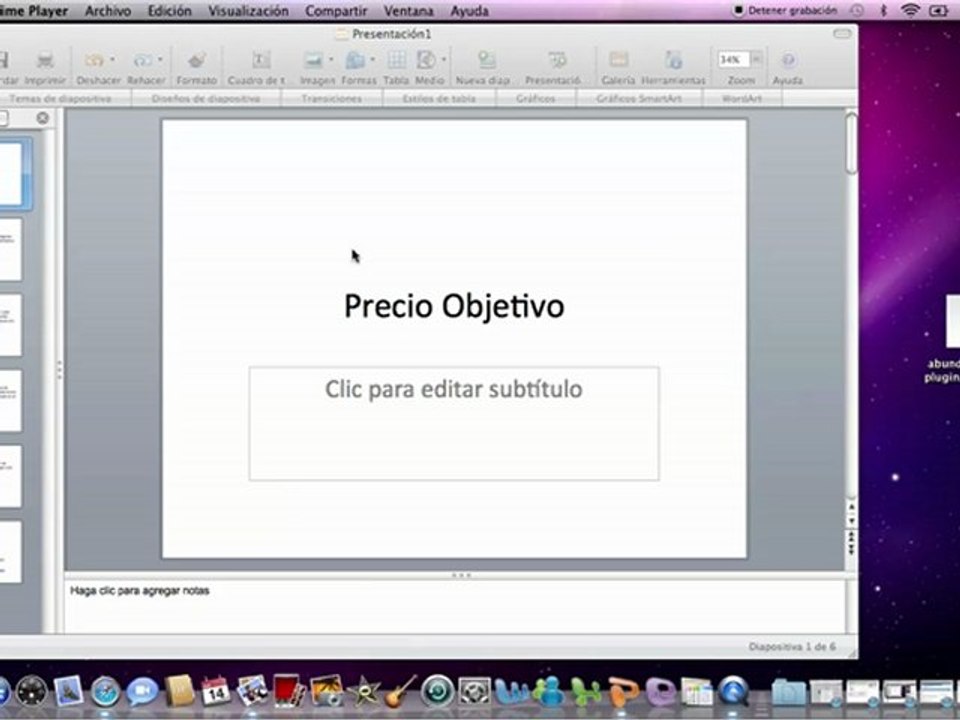Click the Imagen toolbar icon
960x720 pixels.
[313, 60]
